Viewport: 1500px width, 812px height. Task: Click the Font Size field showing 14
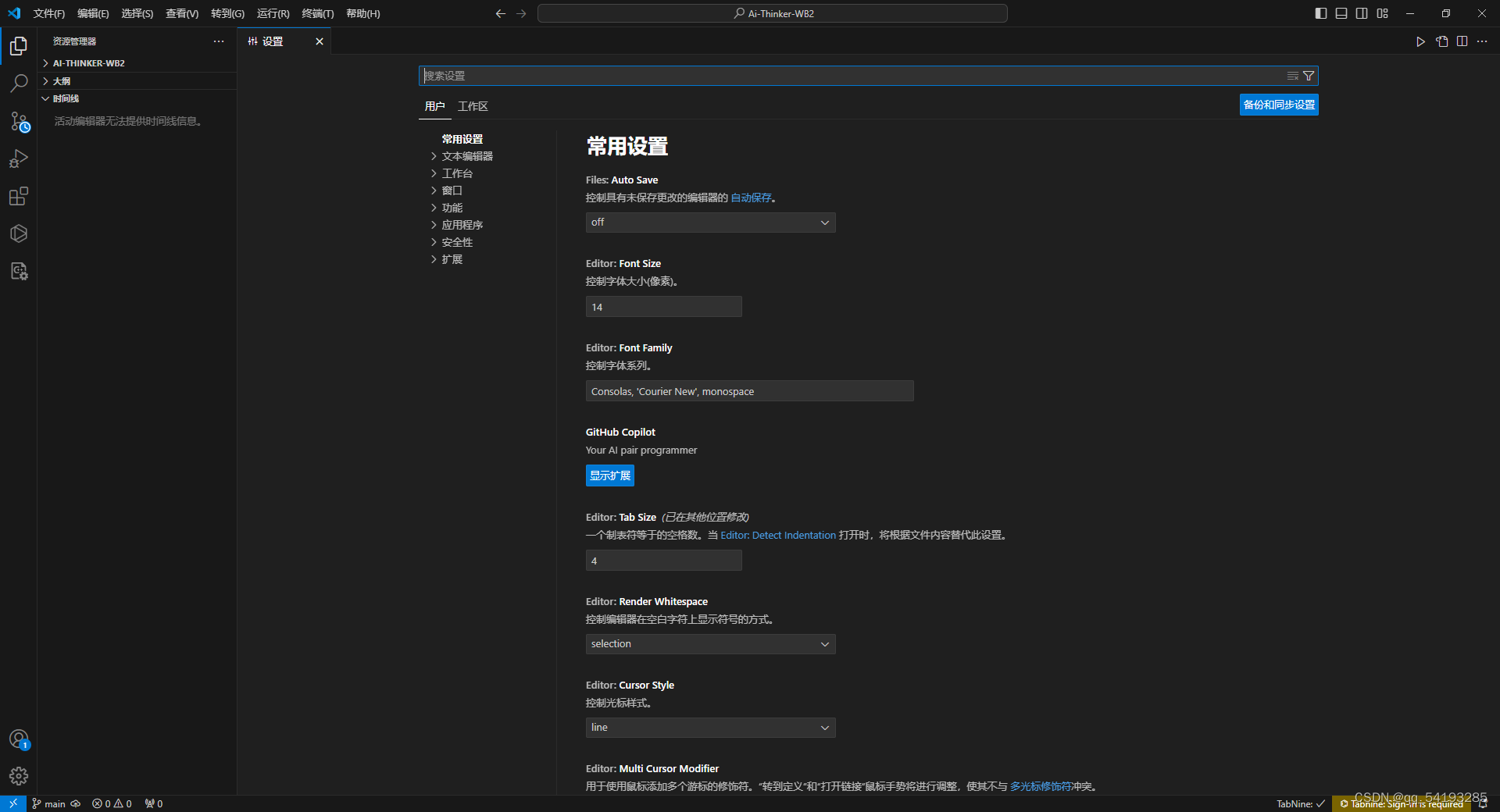(663, 307)
